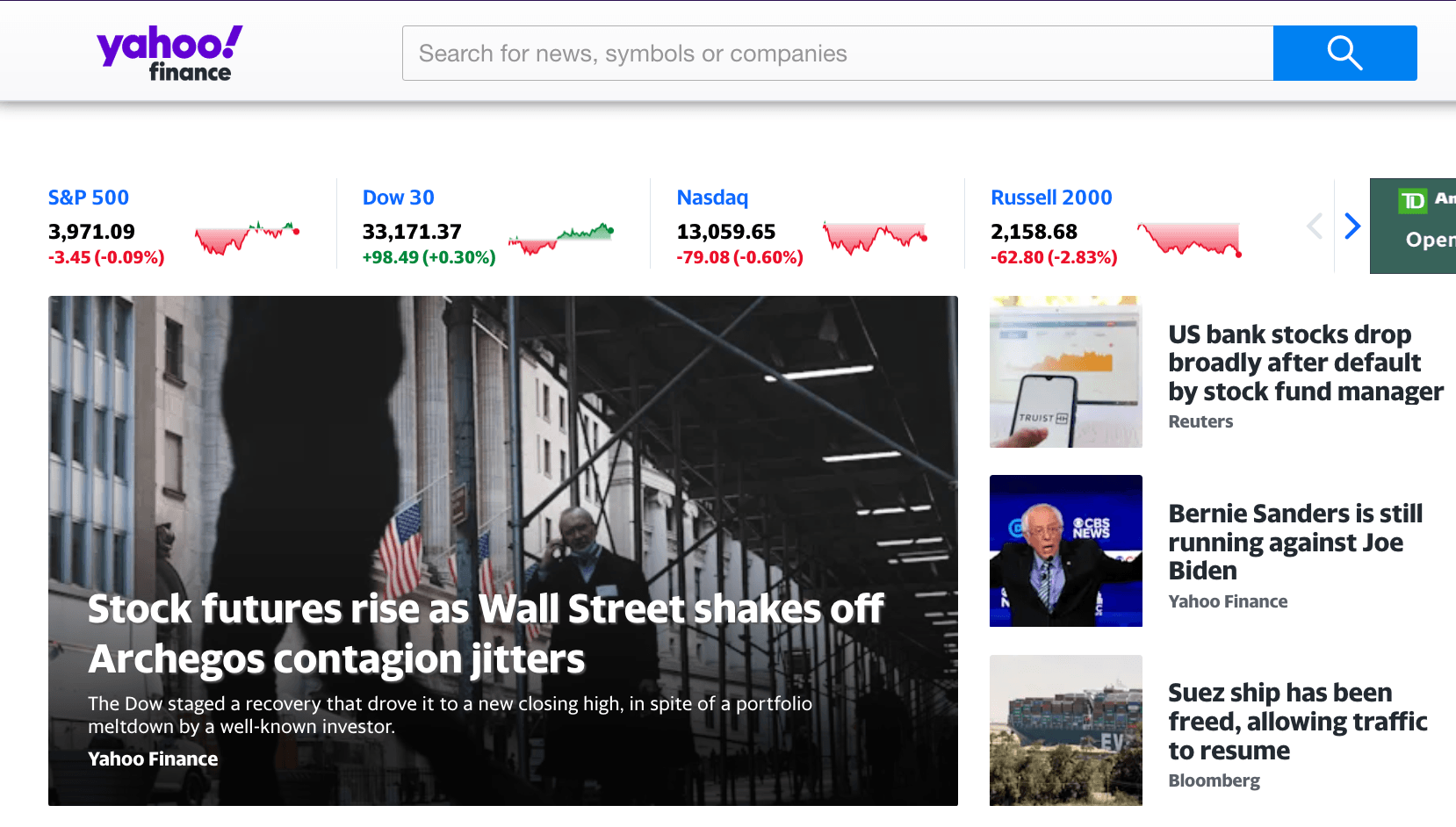
Task: Open the Nasdaq index link
Action: 712,198
